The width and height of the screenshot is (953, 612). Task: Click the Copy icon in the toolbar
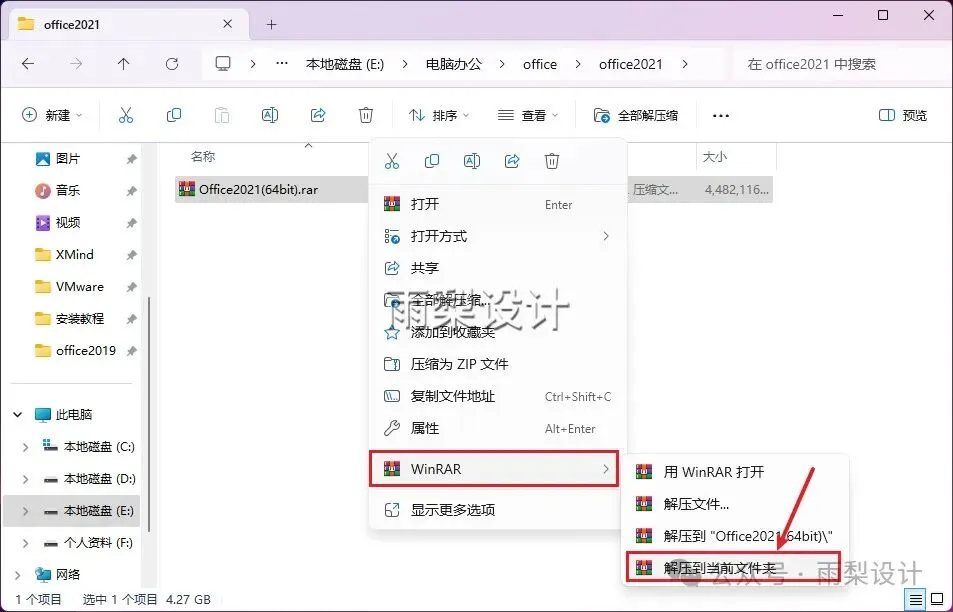174,115
